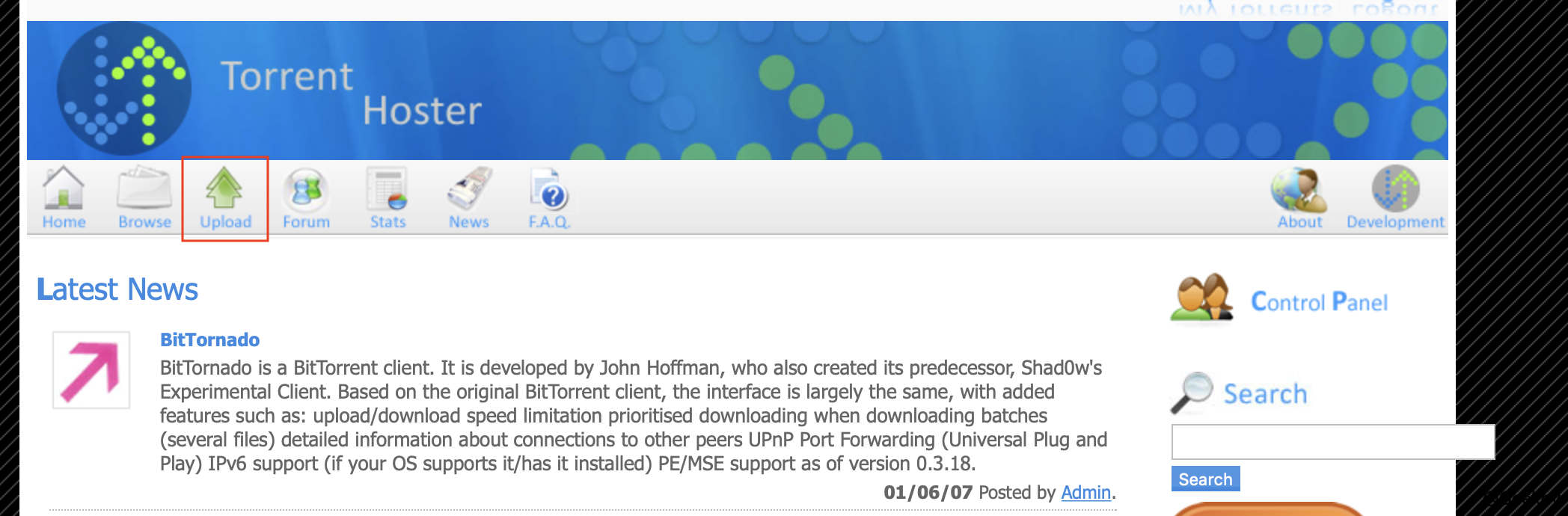
Task: Open the Development arrows icon
Action: coord(1395,188)
